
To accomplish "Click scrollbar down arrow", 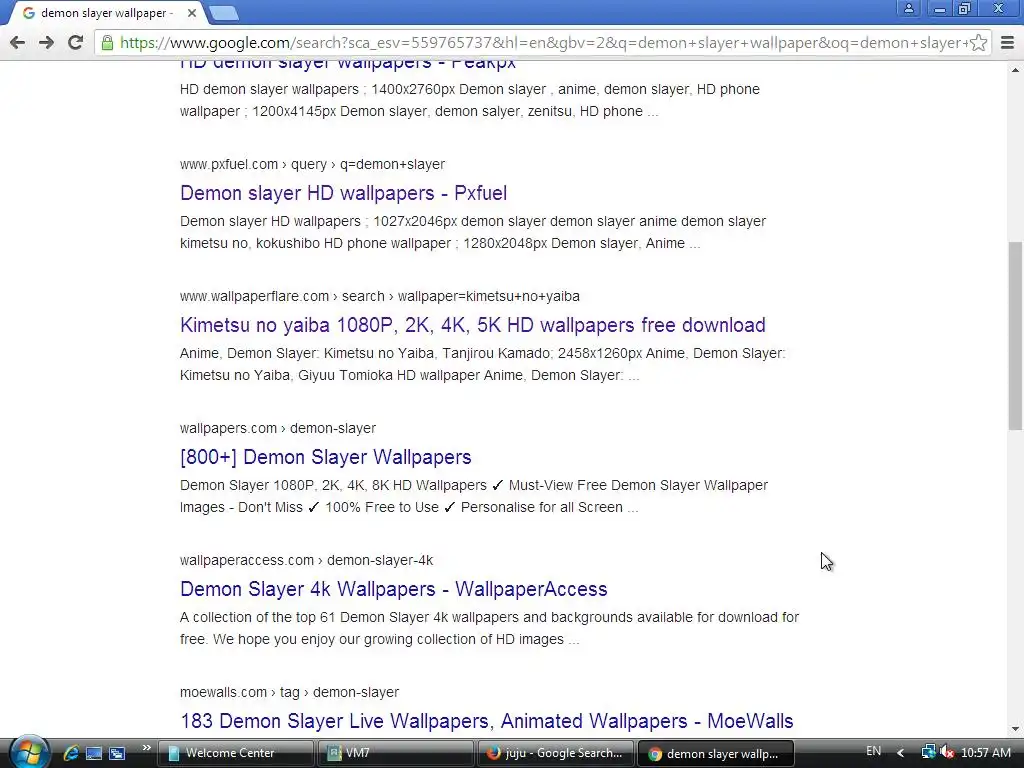I will coord(1015,729).
